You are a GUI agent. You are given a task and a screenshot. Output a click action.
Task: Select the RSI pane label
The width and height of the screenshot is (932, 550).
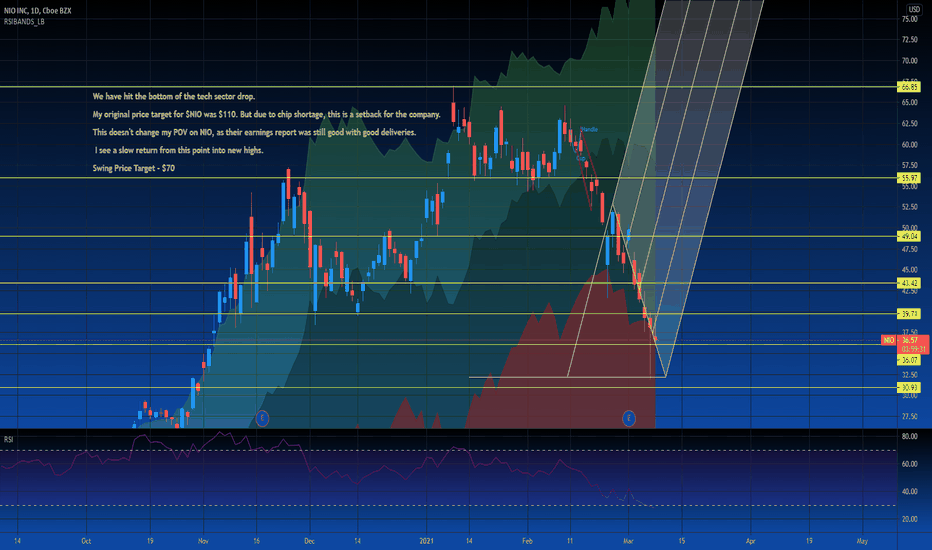pyautogui.click(x=8, y=439)
